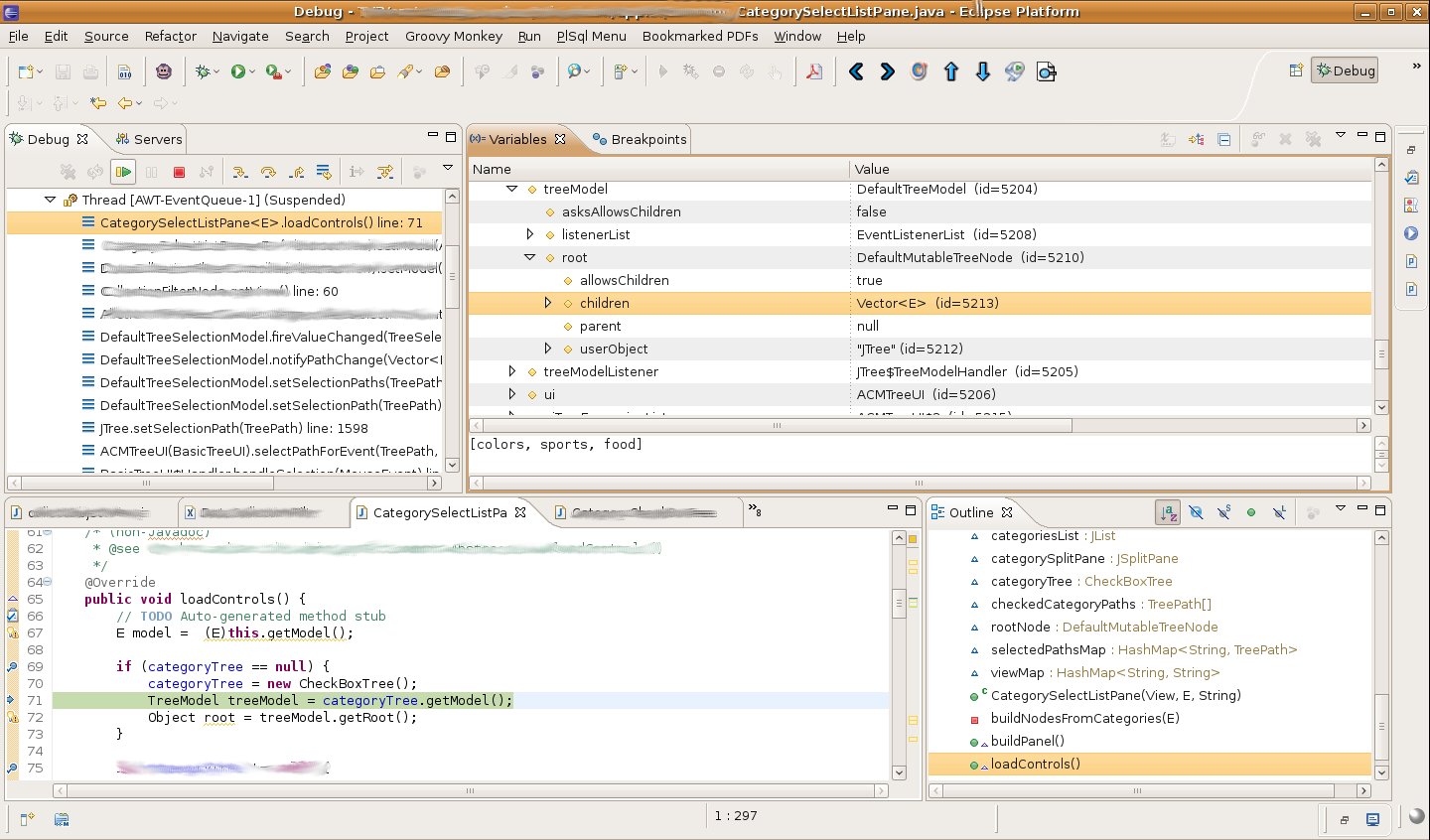Show more perspectives chevron
The height and width of the screenshot is (840, 1430).
[1417, 66]
